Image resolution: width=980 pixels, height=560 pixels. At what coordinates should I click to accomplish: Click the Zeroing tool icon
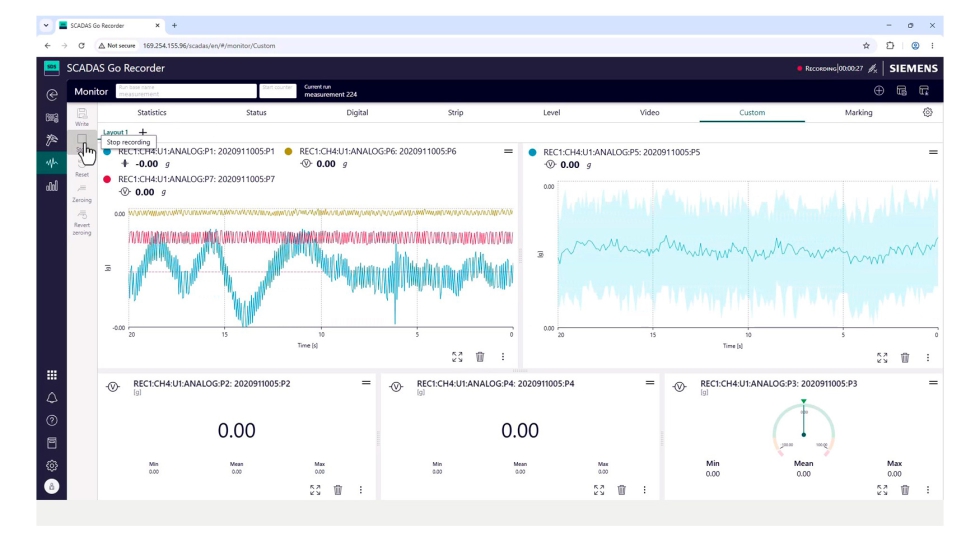[82, 189]
